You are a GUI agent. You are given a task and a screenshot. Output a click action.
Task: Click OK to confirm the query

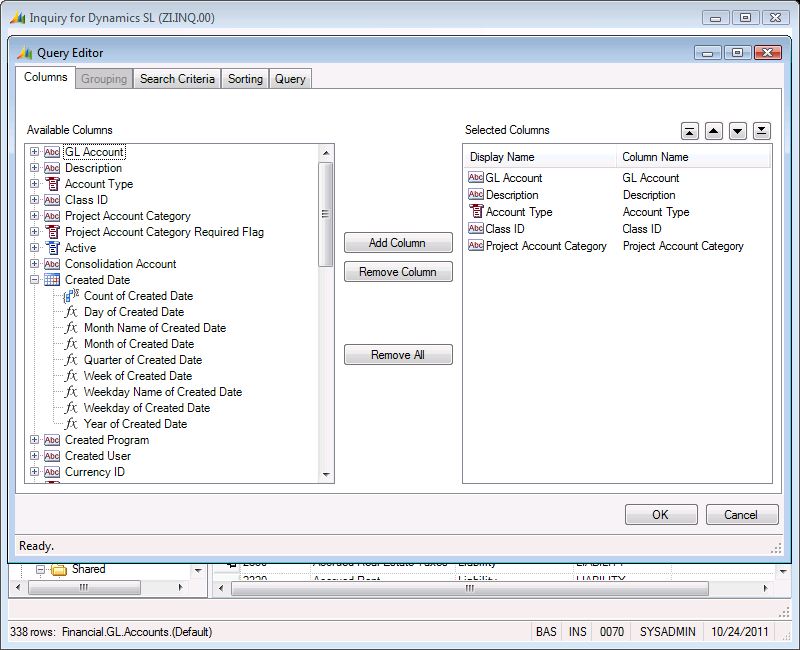pyautogui.click(x=661, y=515)
